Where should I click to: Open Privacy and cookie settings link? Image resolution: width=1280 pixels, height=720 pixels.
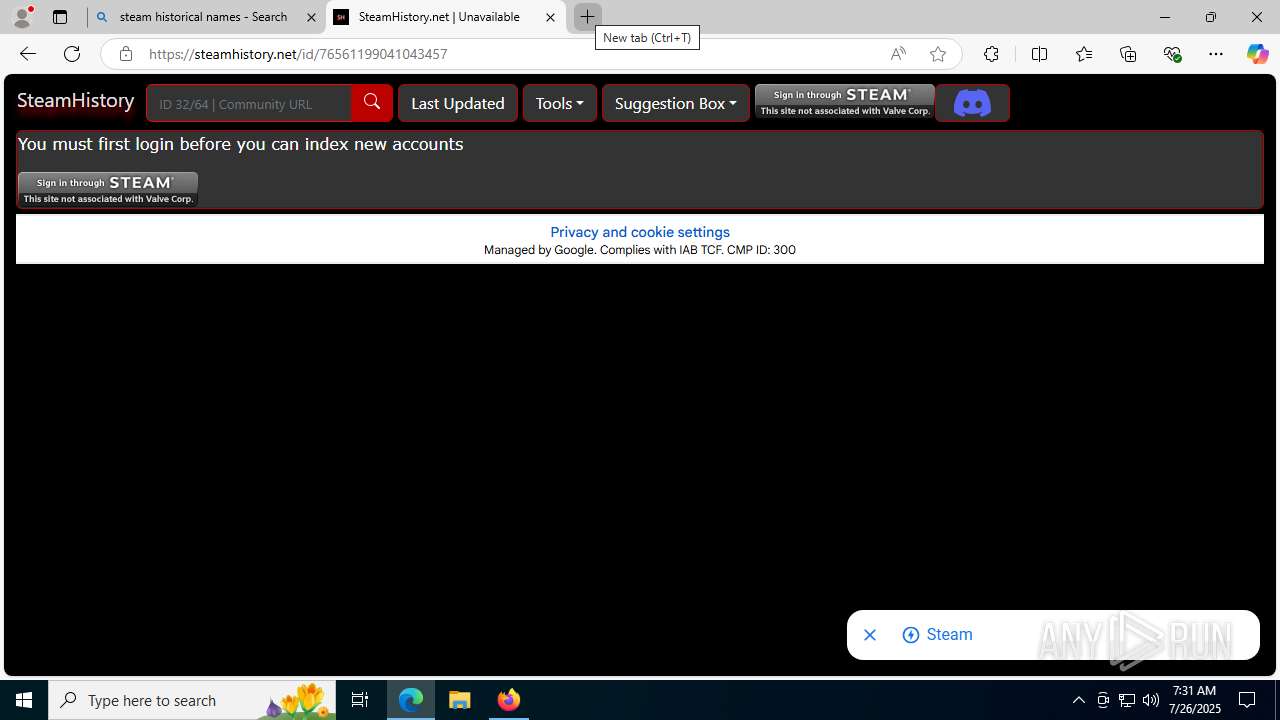pos(640,232)
